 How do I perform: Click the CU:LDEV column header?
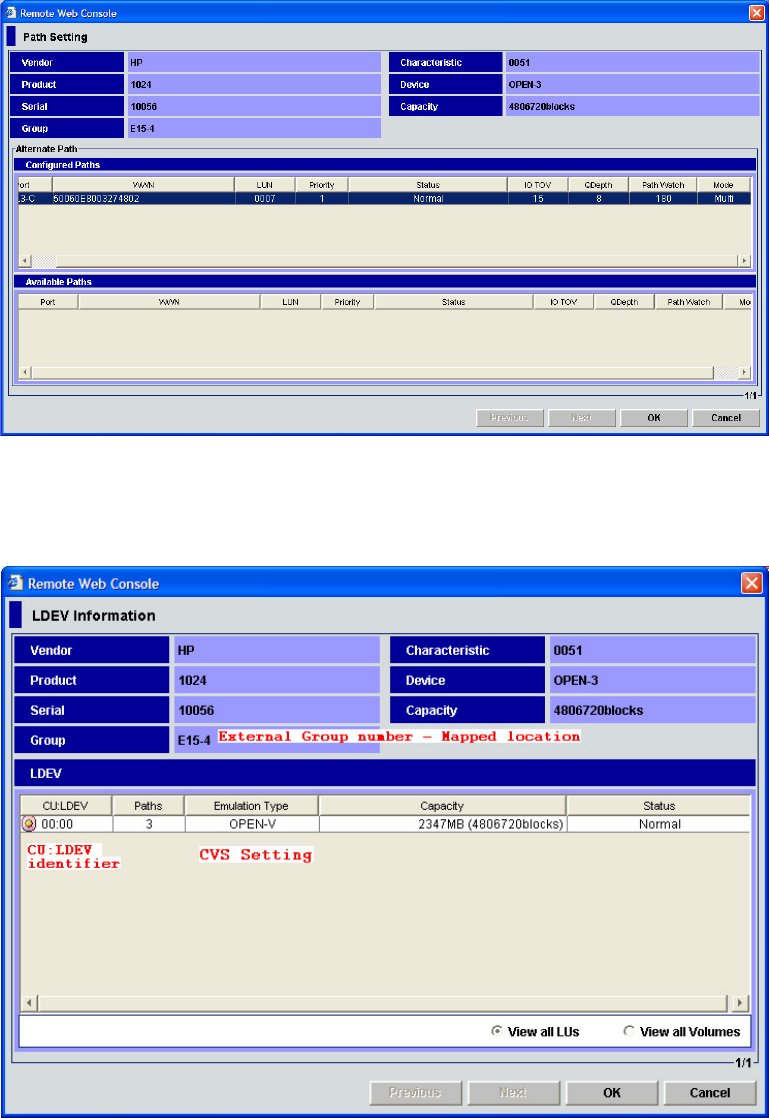[66, 806]
